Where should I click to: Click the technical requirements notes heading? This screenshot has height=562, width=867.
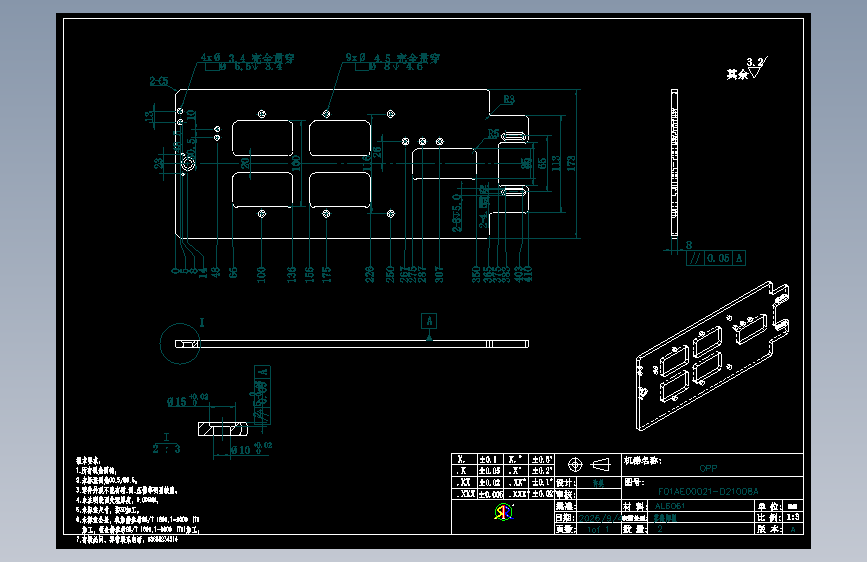(x=88, y=460)
